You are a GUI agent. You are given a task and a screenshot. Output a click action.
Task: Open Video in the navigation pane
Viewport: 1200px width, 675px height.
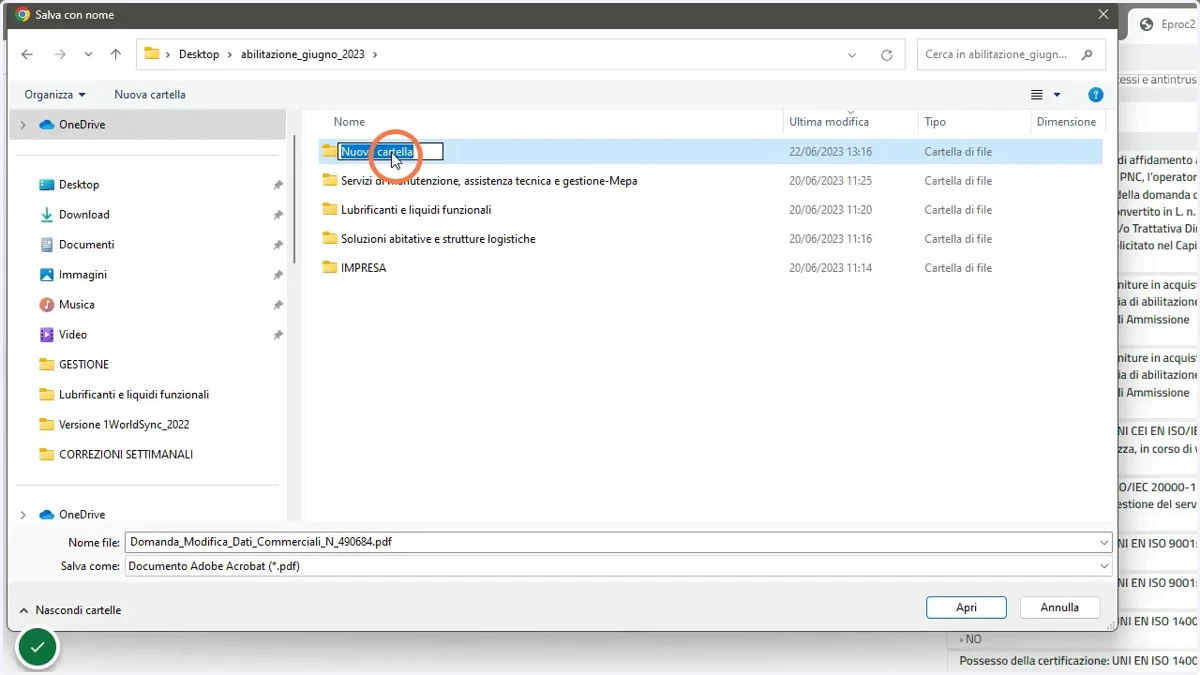[72, 335]
